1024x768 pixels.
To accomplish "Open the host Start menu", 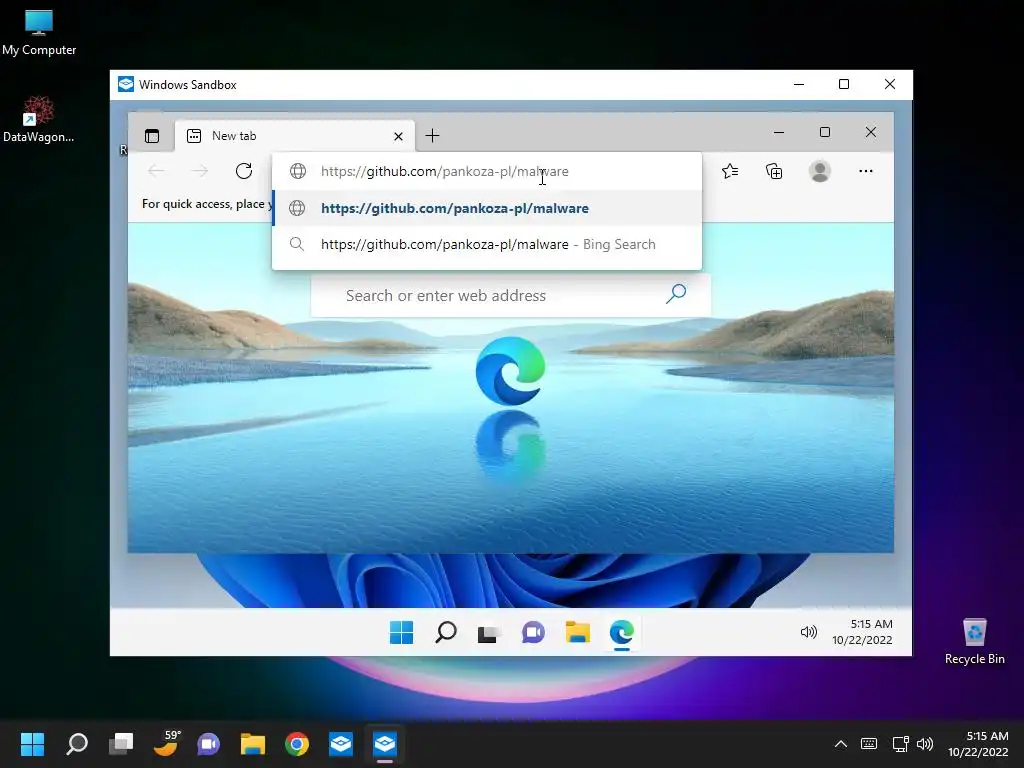I will (32, 744).
